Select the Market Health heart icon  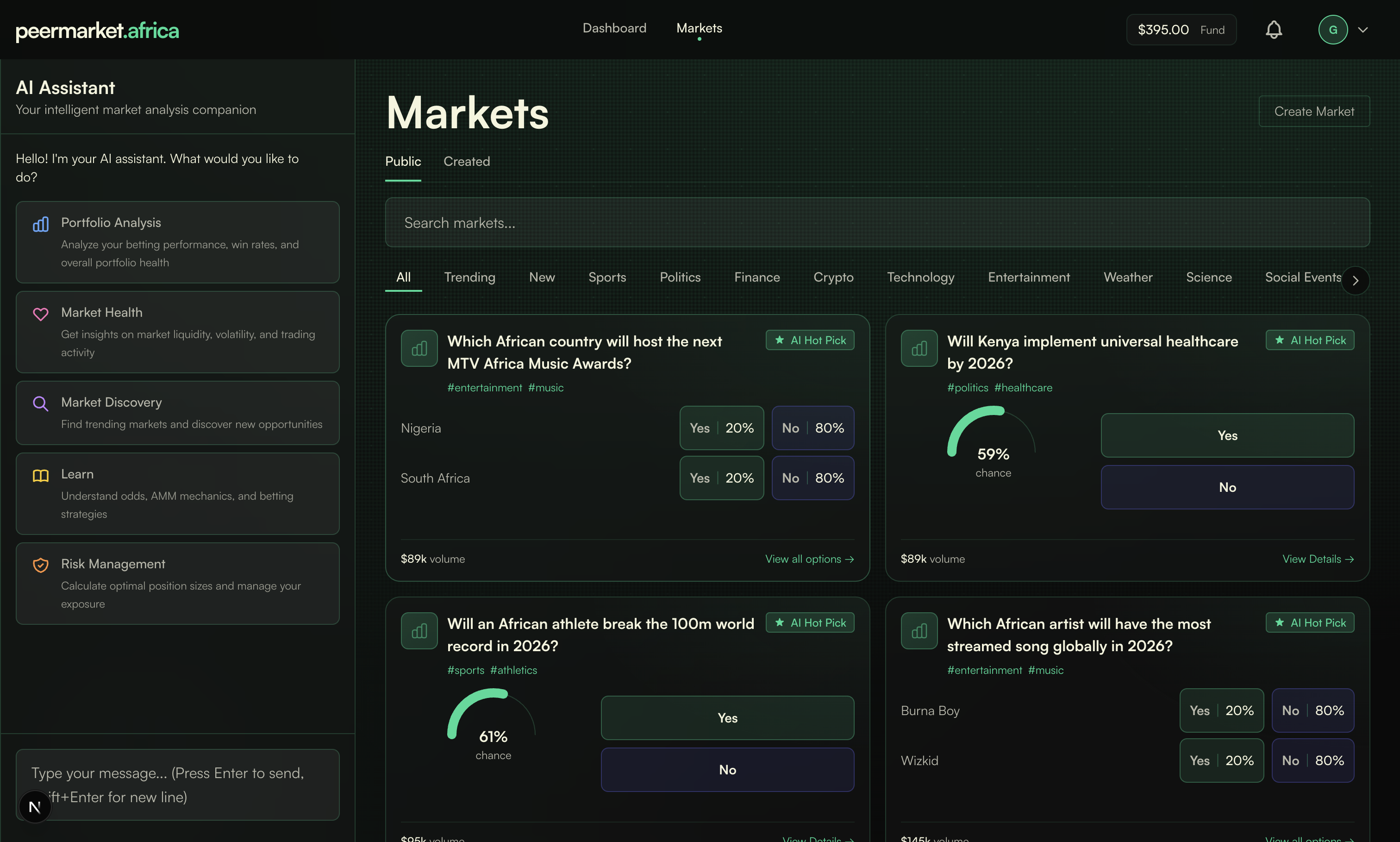40,314
